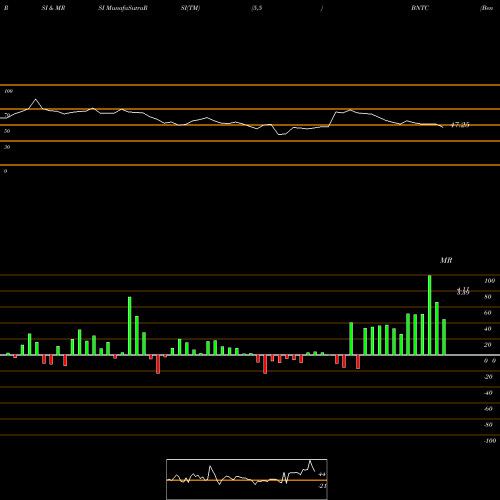
Task: Click the 'SI(TM)' header label
Action: [x=190, y=8]
